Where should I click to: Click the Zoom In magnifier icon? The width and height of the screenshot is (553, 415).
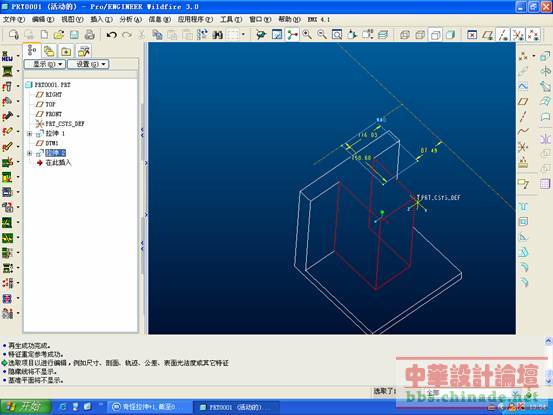tap(307, 35)
